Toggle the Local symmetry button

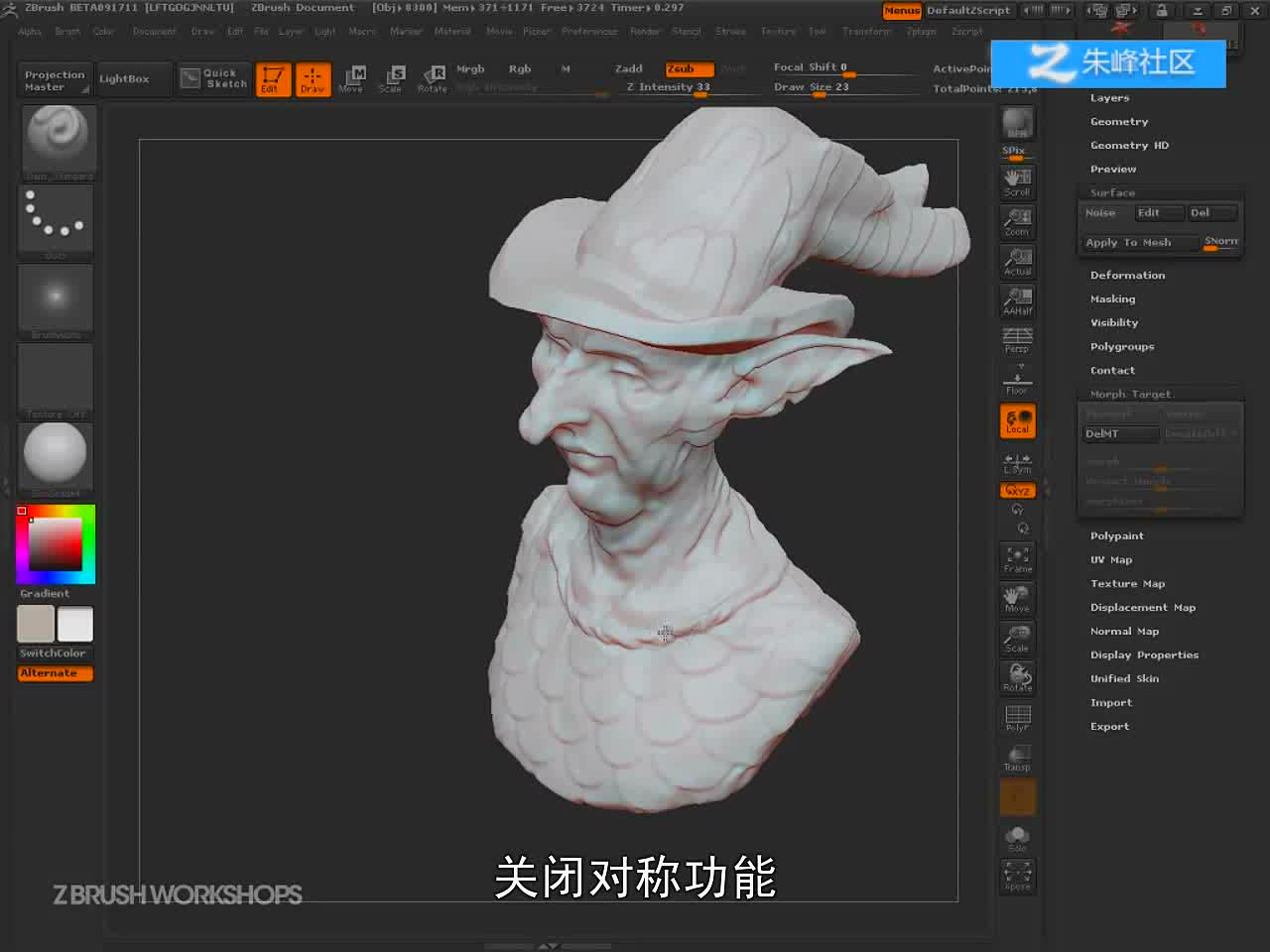point(1017,420)
